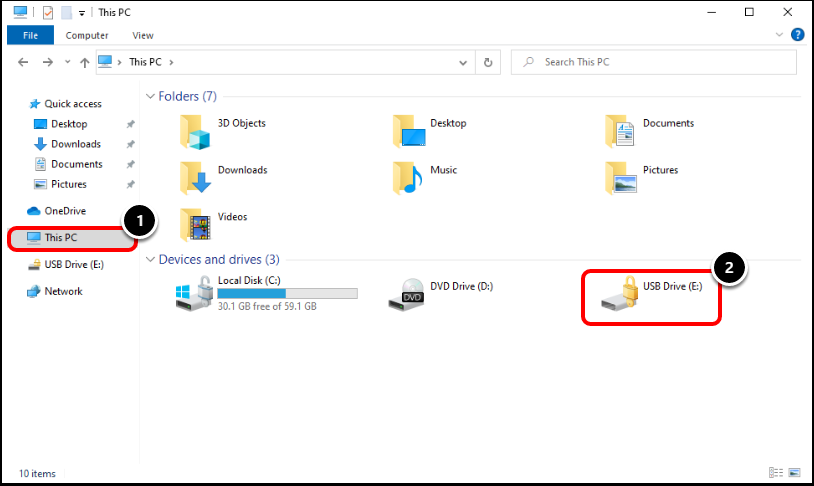Viewport: 814px width, 486px height.
Task: Collapse the Folders (7) group
Action: click(151, 97)
